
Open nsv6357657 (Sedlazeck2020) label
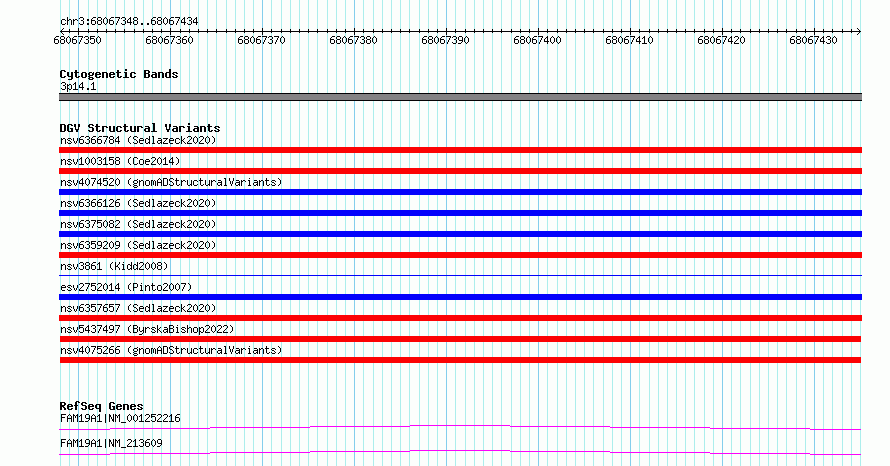click(x=138, y=308)
